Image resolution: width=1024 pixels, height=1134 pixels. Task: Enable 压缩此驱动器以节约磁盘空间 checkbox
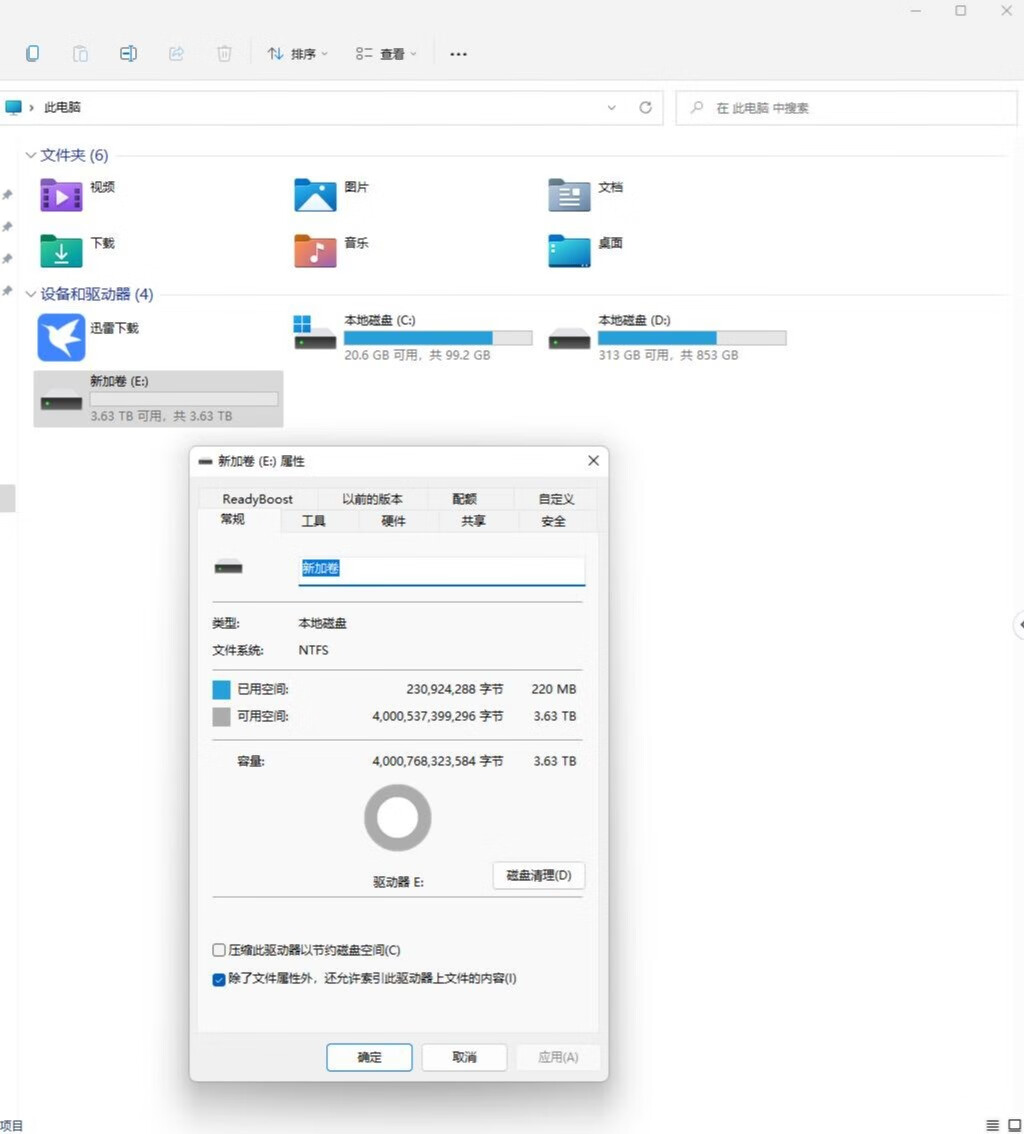tap(218, 950)
